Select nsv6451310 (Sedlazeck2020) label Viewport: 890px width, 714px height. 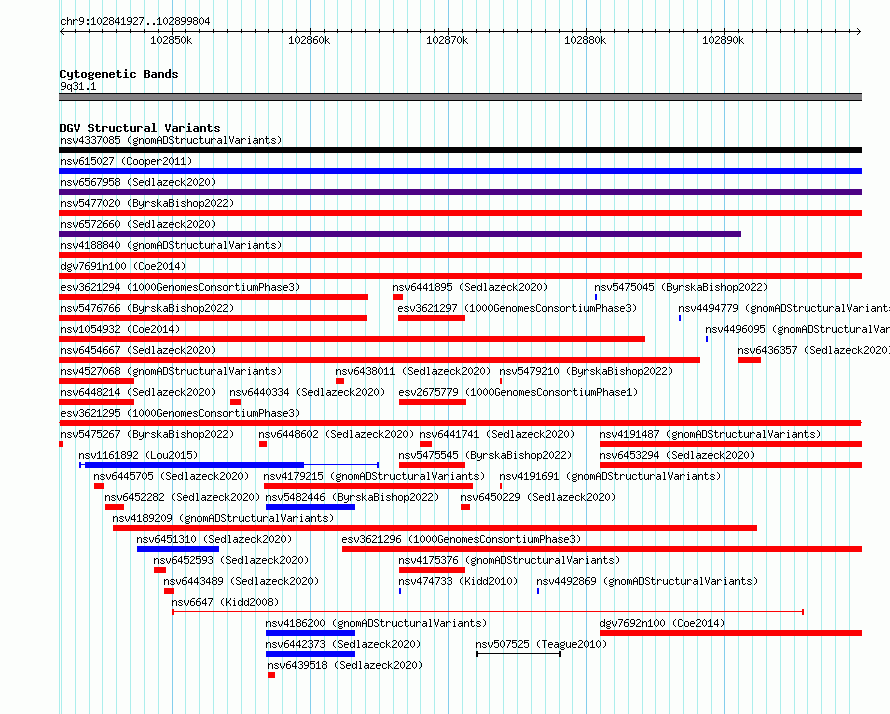(214, 539)
